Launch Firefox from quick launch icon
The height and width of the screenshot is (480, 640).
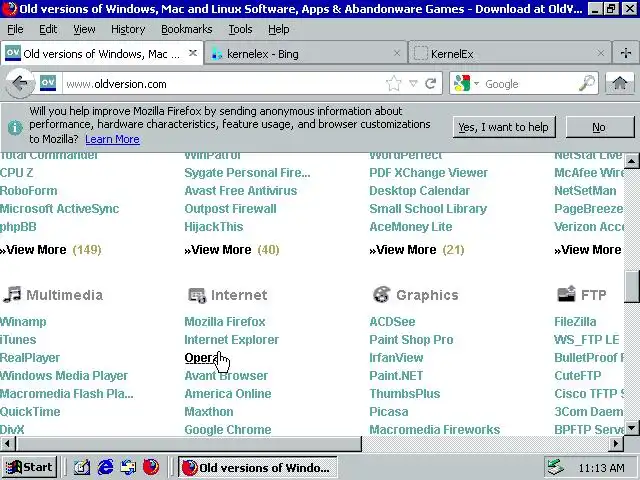click(x=151, y=467)
